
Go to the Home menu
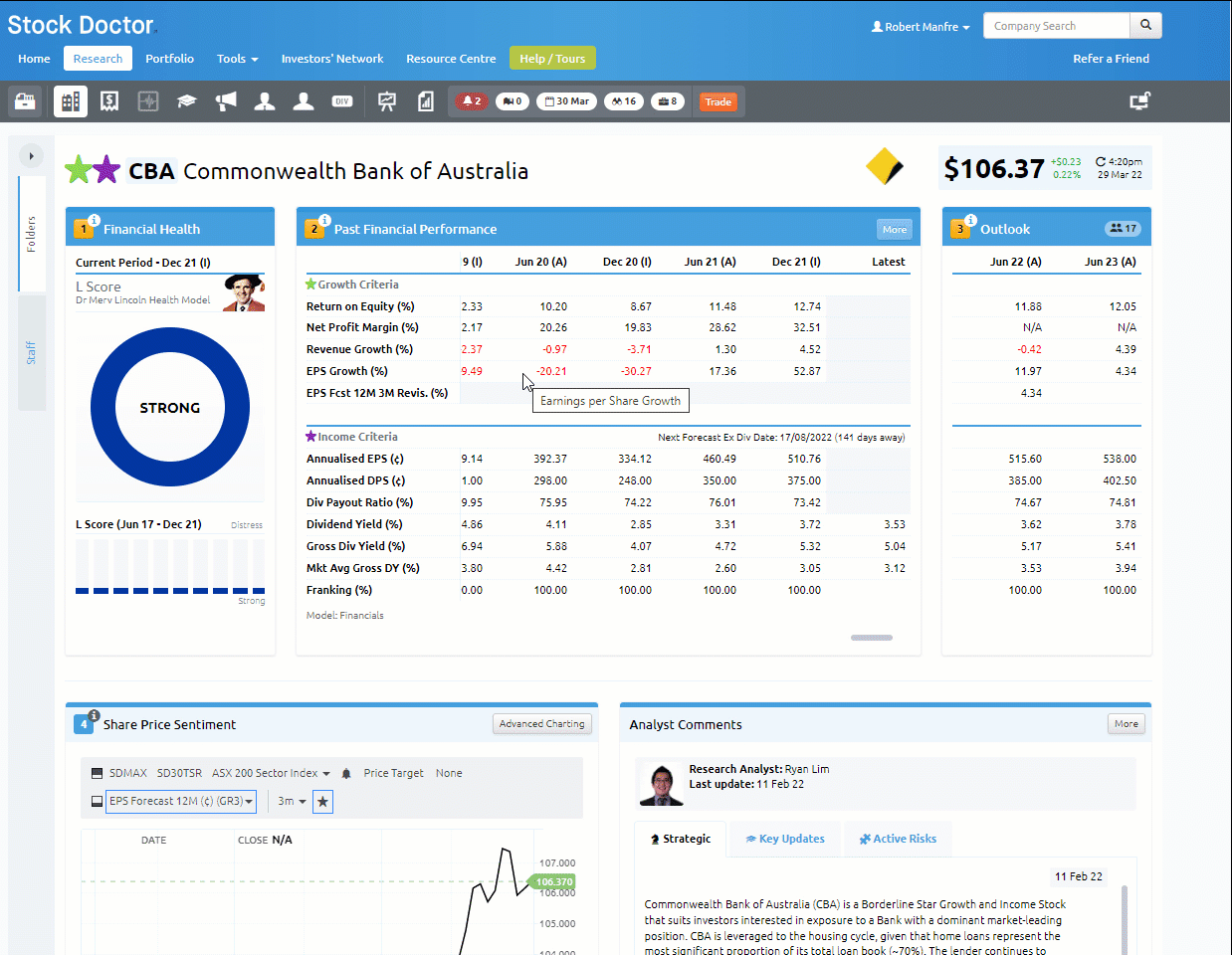[x=34, y=59]
